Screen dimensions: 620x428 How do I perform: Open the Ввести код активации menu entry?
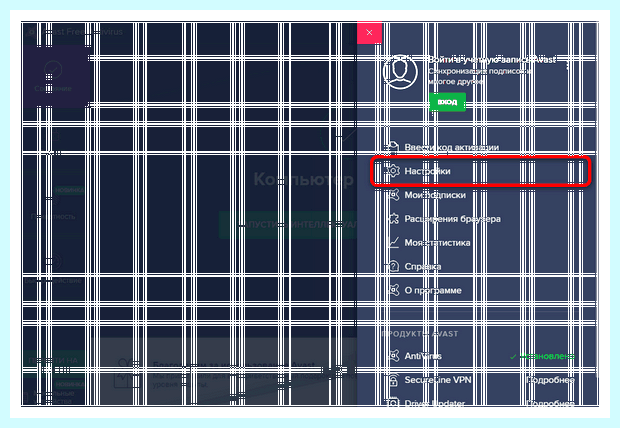coord(451,147)
